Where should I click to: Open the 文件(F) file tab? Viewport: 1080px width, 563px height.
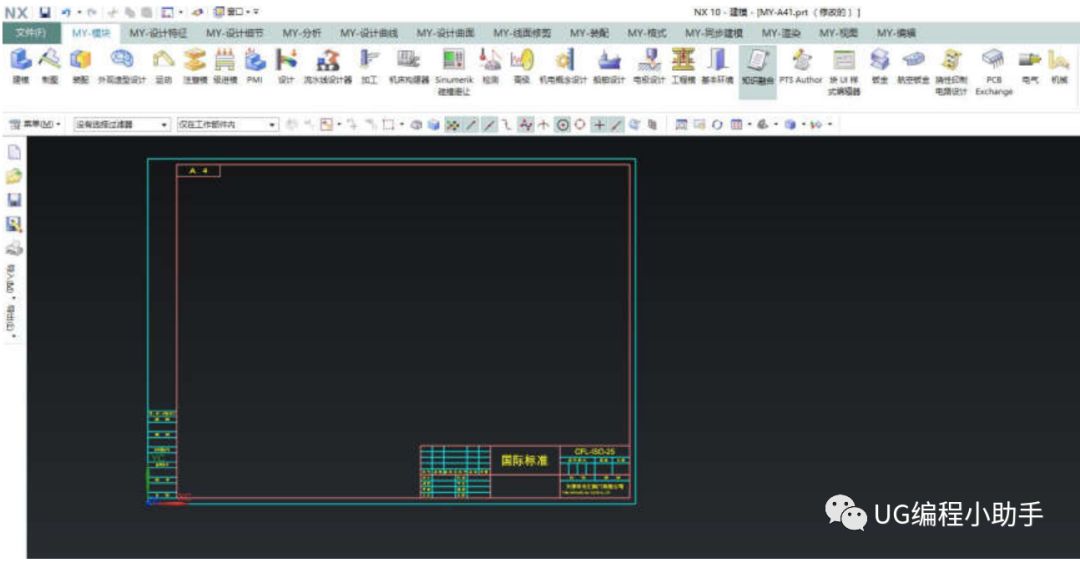pos(31,33)
